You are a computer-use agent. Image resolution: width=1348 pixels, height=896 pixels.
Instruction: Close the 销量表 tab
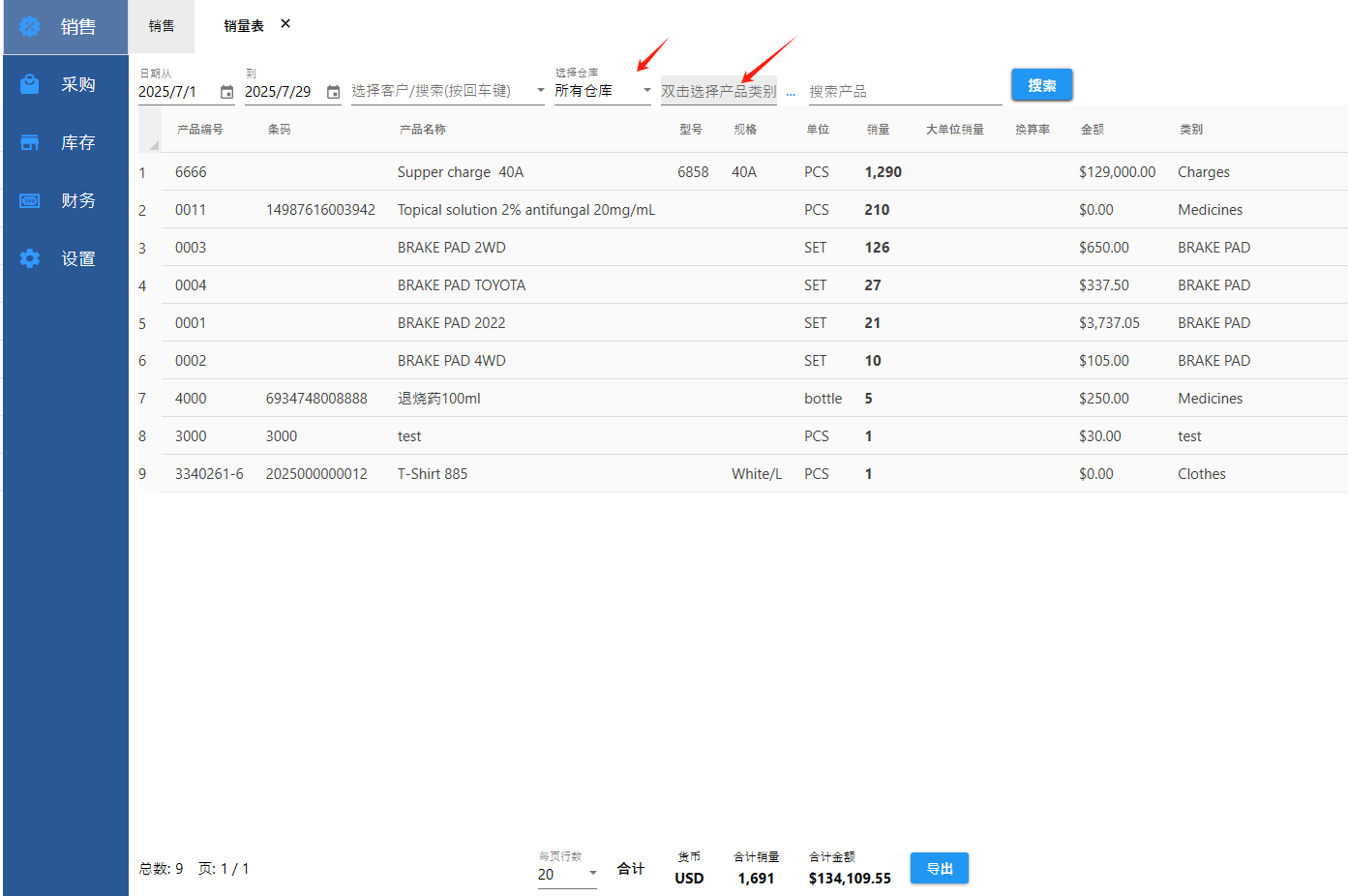pos(285,24)
